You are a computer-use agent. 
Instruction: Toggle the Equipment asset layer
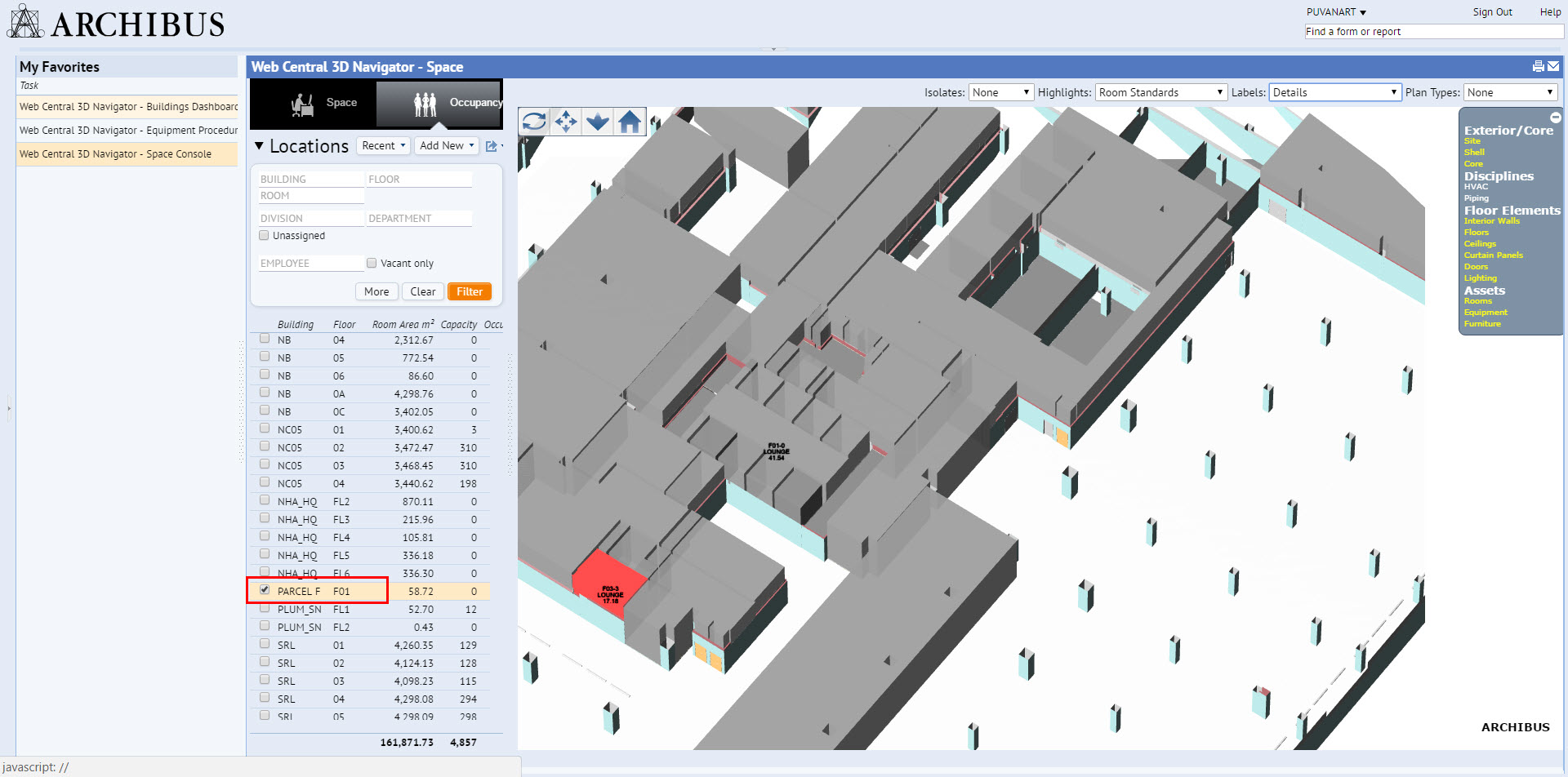tap(1486, 313)
